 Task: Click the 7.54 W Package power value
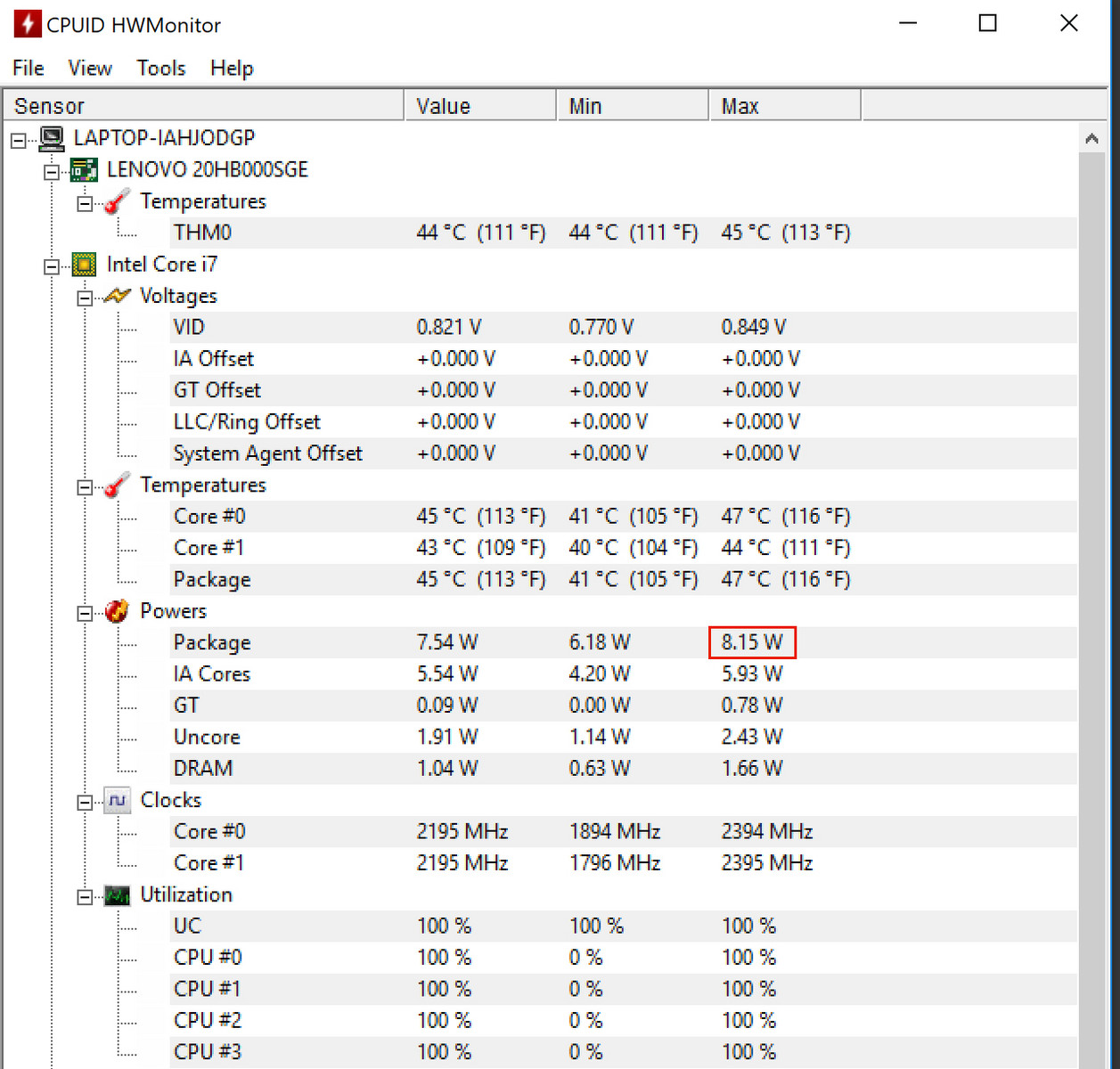pyautogui.click(x=447, y=642)
